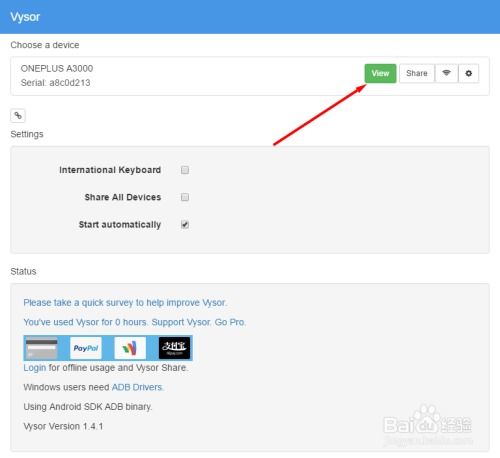The image size is (500, 458).
Task: Click the Share button for ONEPLUS A3000
Action: pos(417,73)
